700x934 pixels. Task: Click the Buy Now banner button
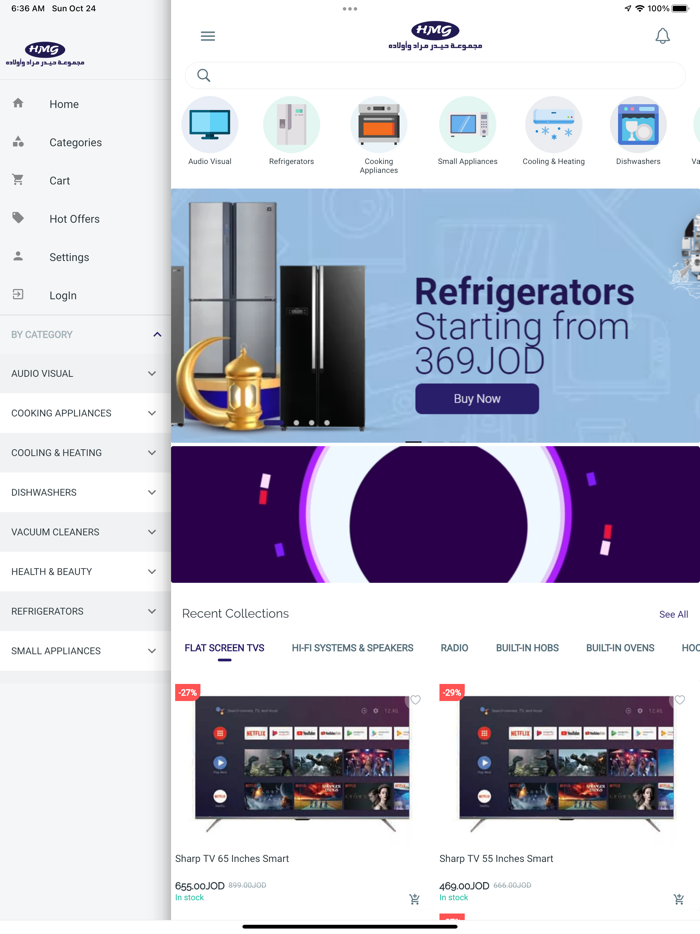477,399
